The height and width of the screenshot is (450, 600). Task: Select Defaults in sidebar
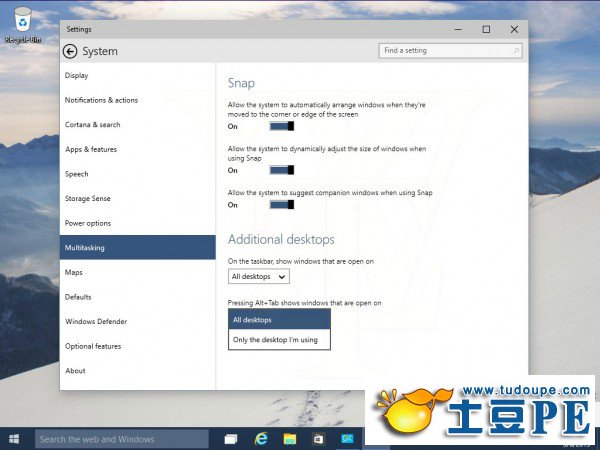(138, 297)
